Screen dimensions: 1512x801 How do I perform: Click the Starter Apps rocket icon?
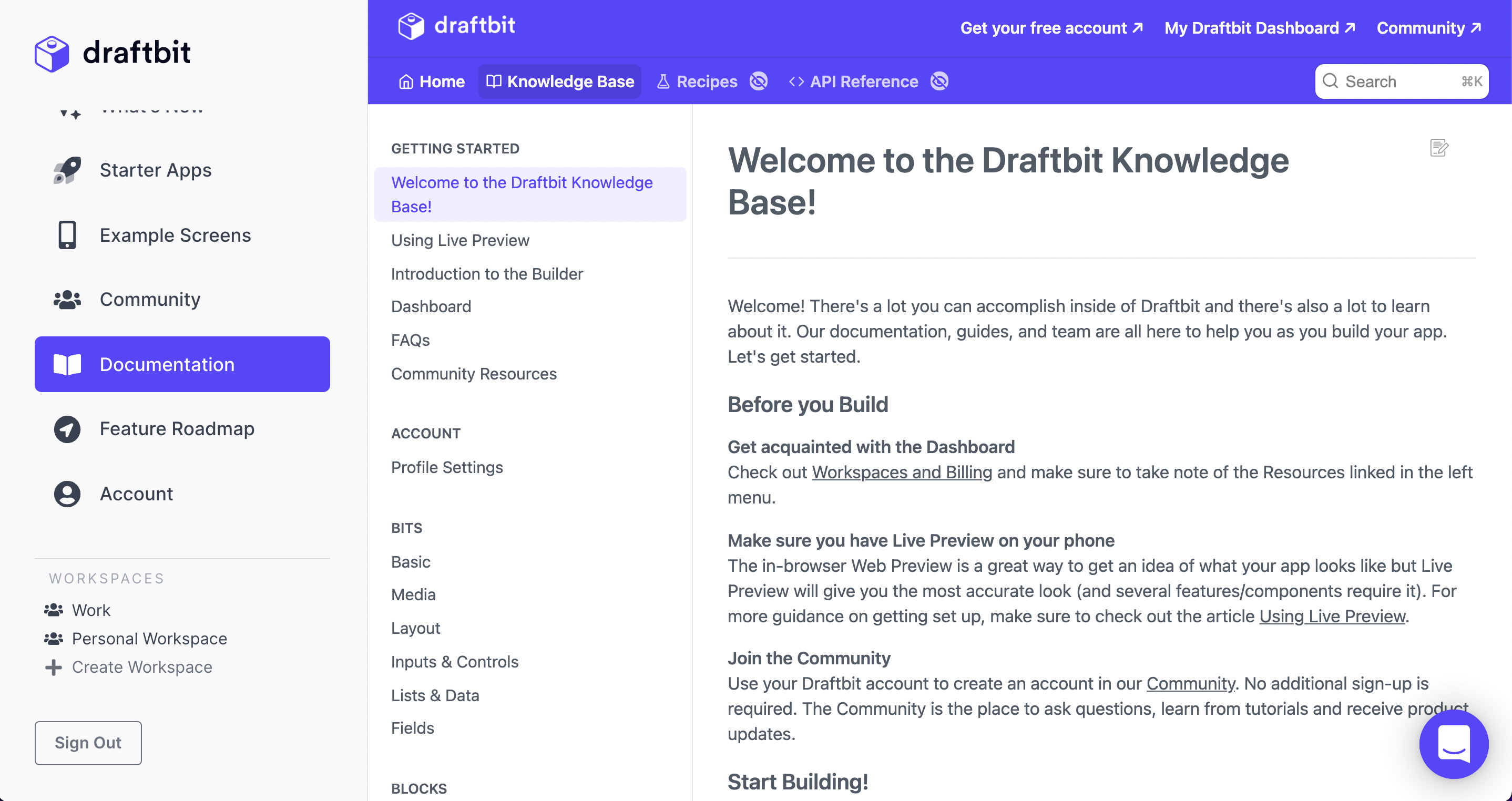(67, 170)
